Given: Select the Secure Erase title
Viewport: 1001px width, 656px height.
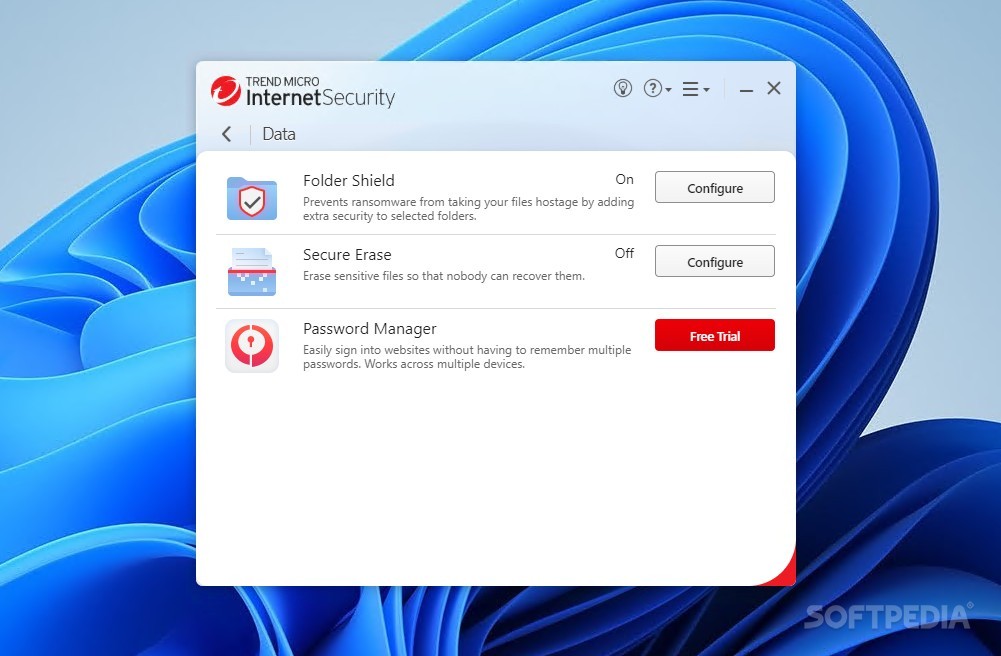Looking at the screenshot, I should pyautogui.click(x=347, y=255).
